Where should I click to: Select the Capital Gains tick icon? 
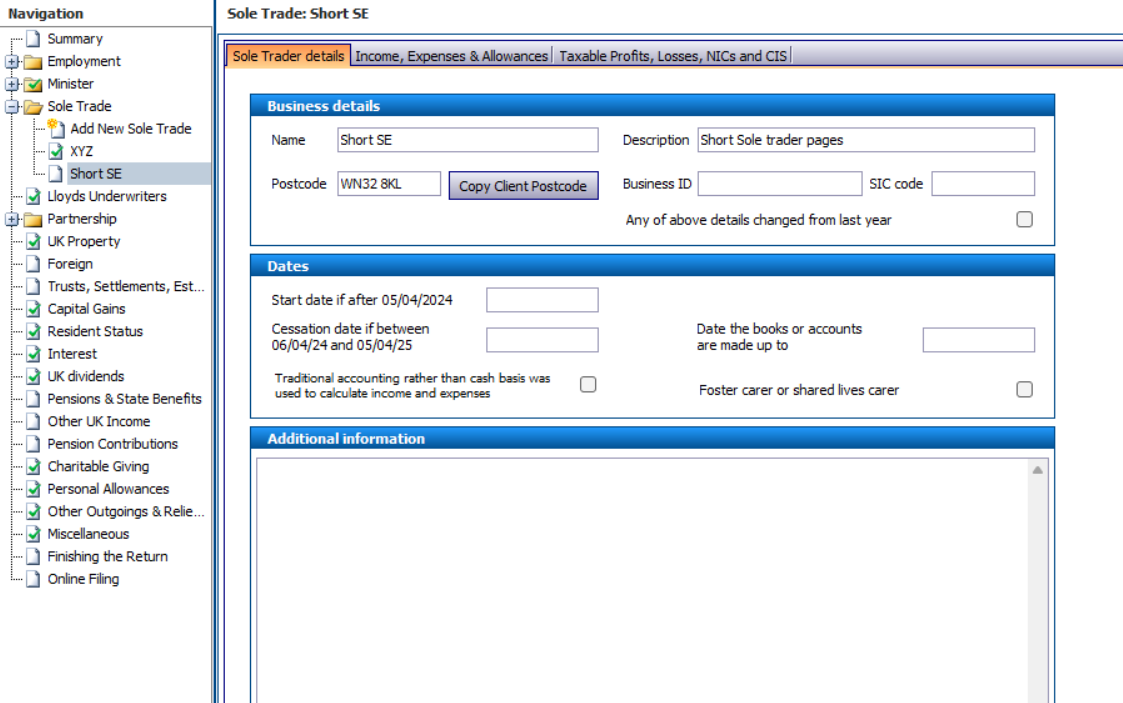pyautogui.click(x=33, y=308)
